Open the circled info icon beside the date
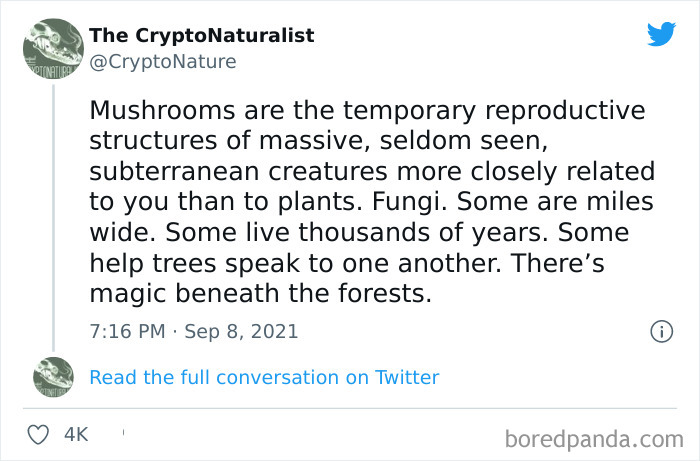This screenshot has height=461, width=700. [661, 331]
